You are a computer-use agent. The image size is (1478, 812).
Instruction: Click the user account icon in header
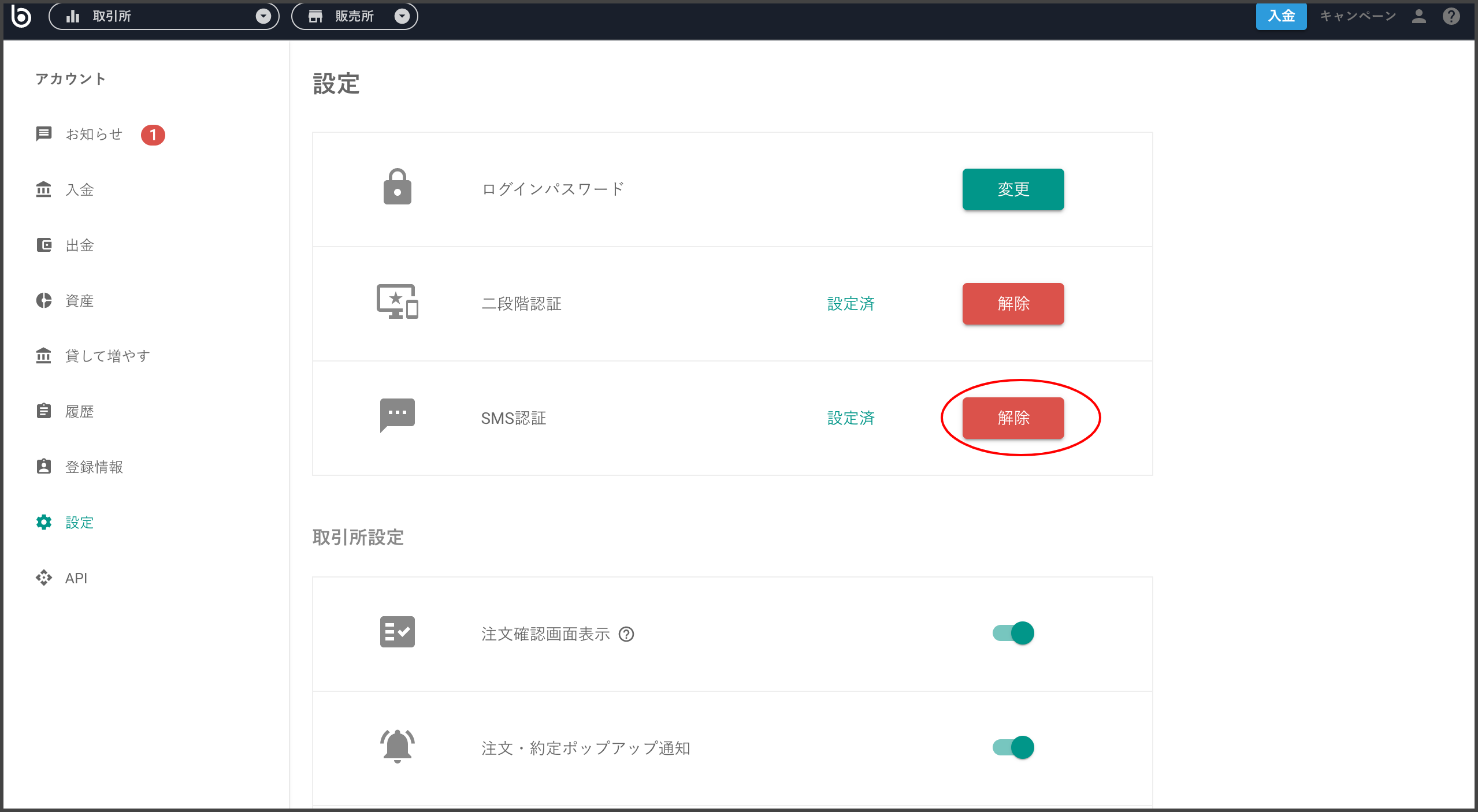pyautogui.click(x=1418, y=16)
